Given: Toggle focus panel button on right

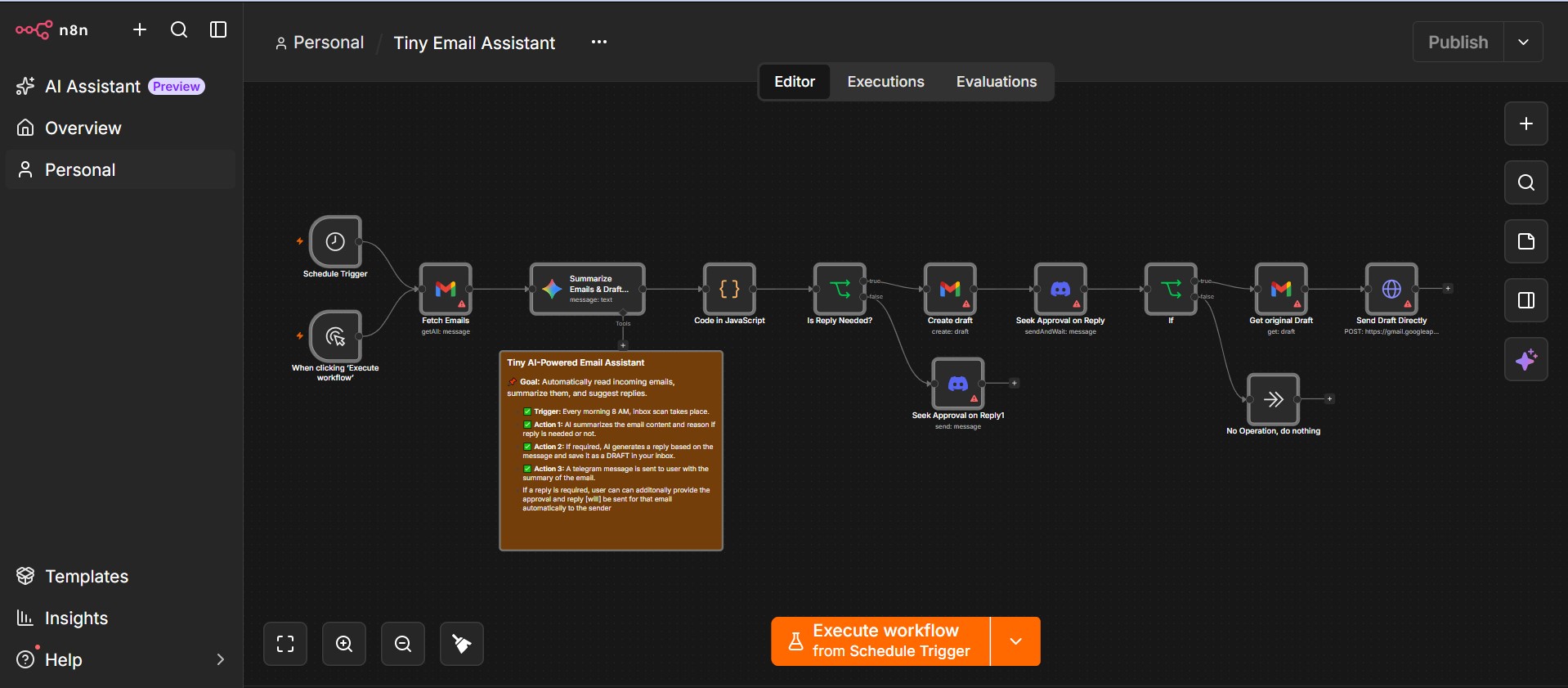Looking at the screenshot, I should 1526,300.
